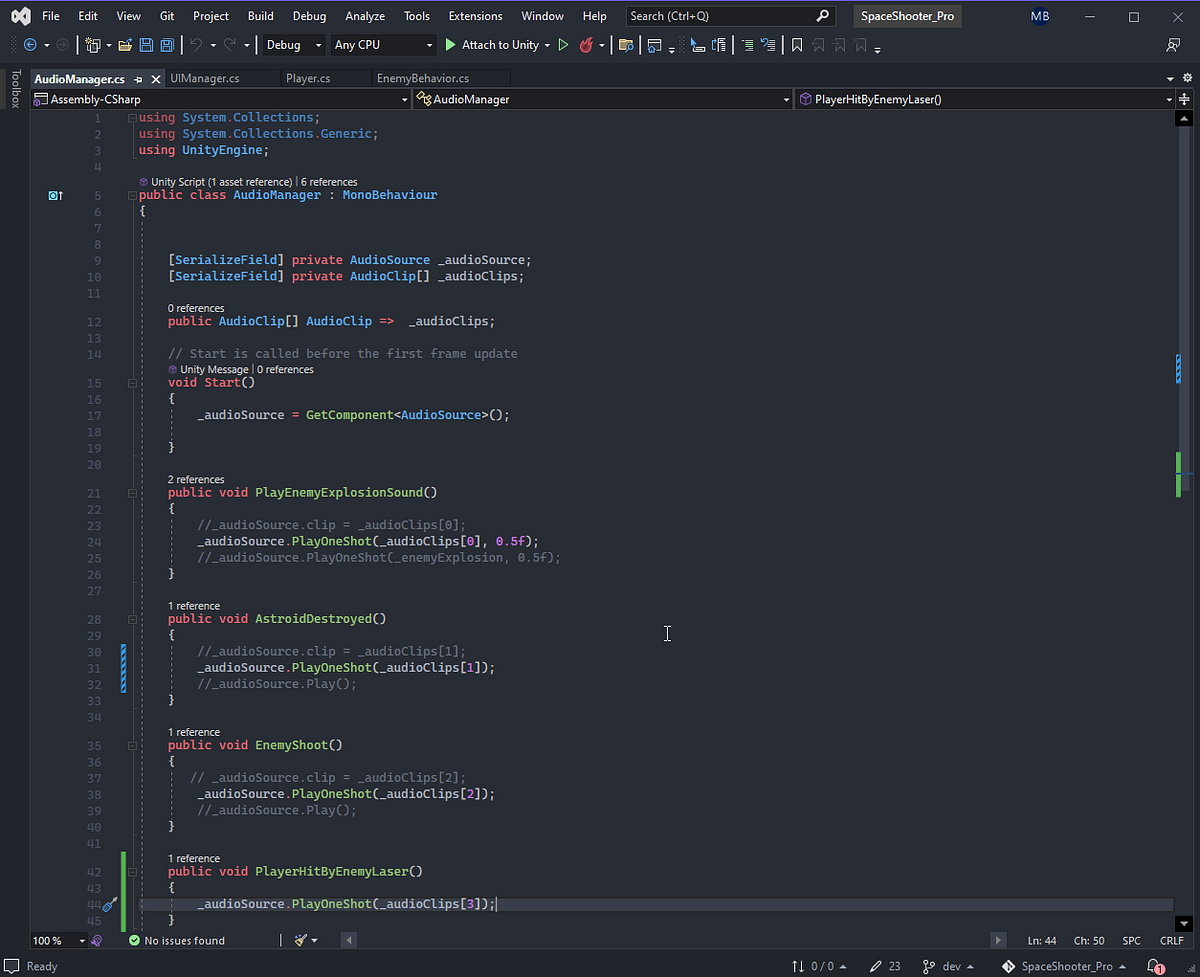Click the horizontal scrollbar right arrow
The image size is (1200, 977).
click(998, 940)
